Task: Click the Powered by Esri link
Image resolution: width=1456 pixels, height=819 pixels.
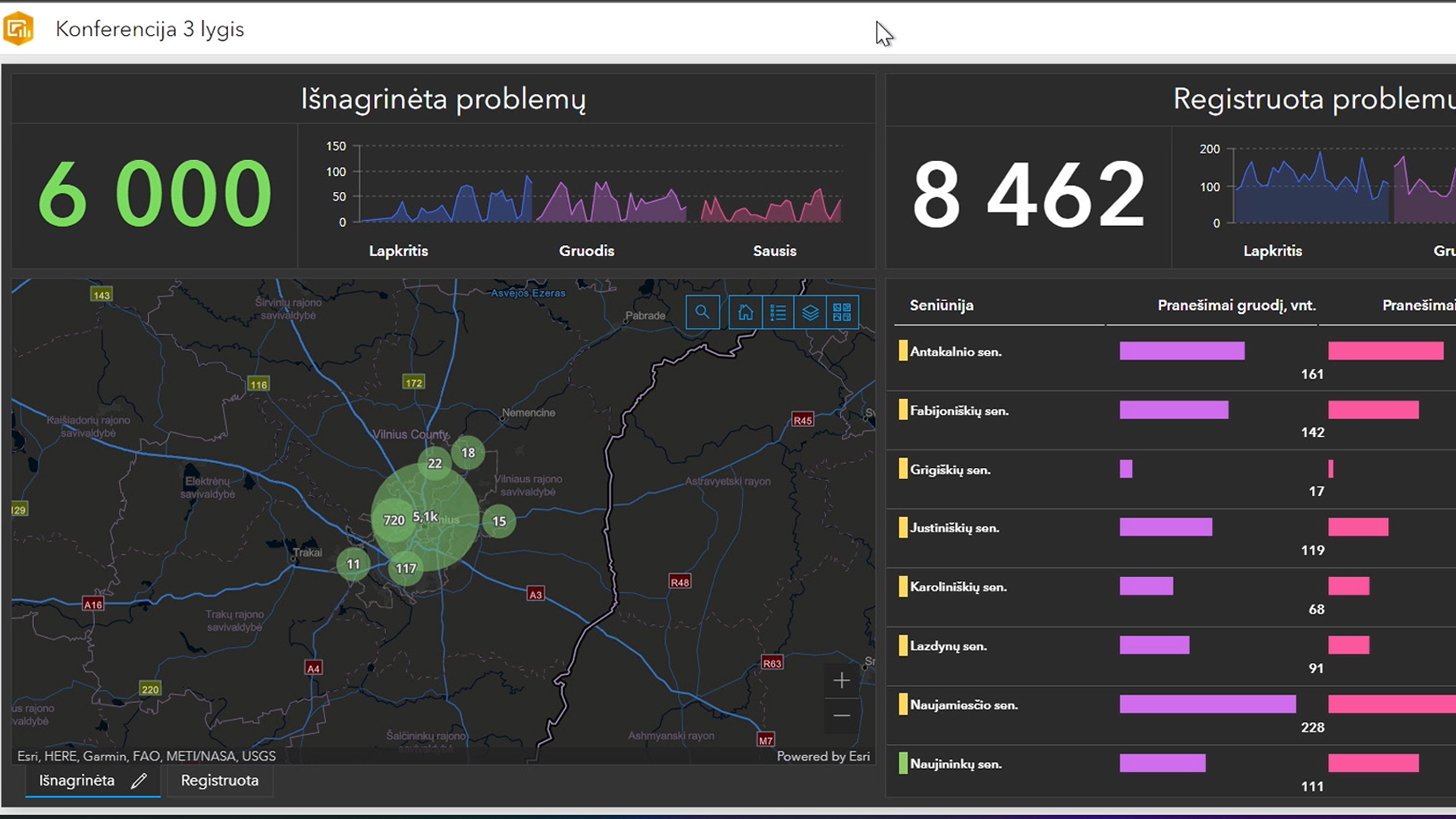Action: [x=823, y=756]
